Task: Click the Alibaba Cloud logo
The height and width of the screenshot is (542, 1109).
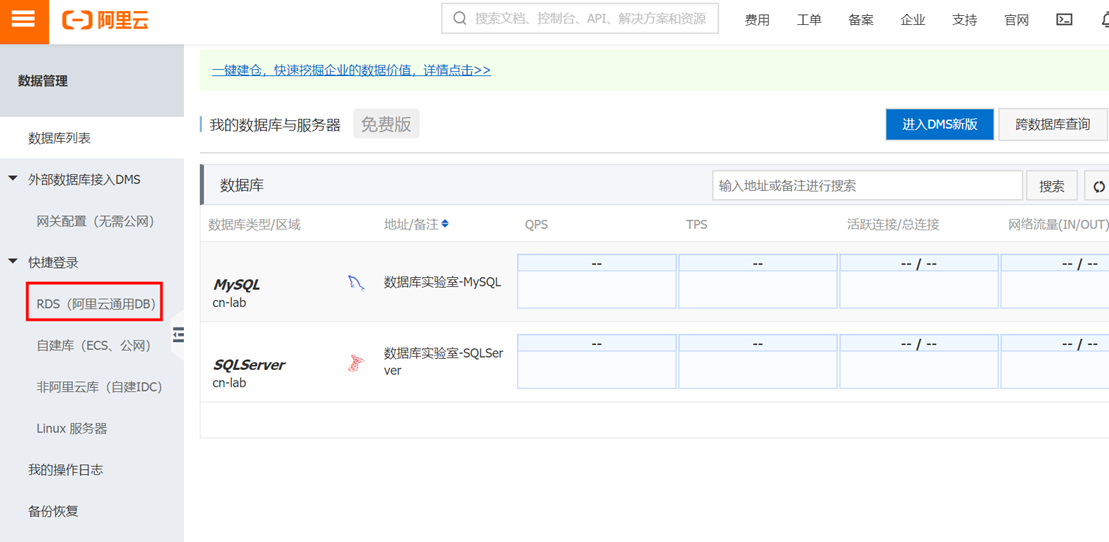Action: coord(105,20)
